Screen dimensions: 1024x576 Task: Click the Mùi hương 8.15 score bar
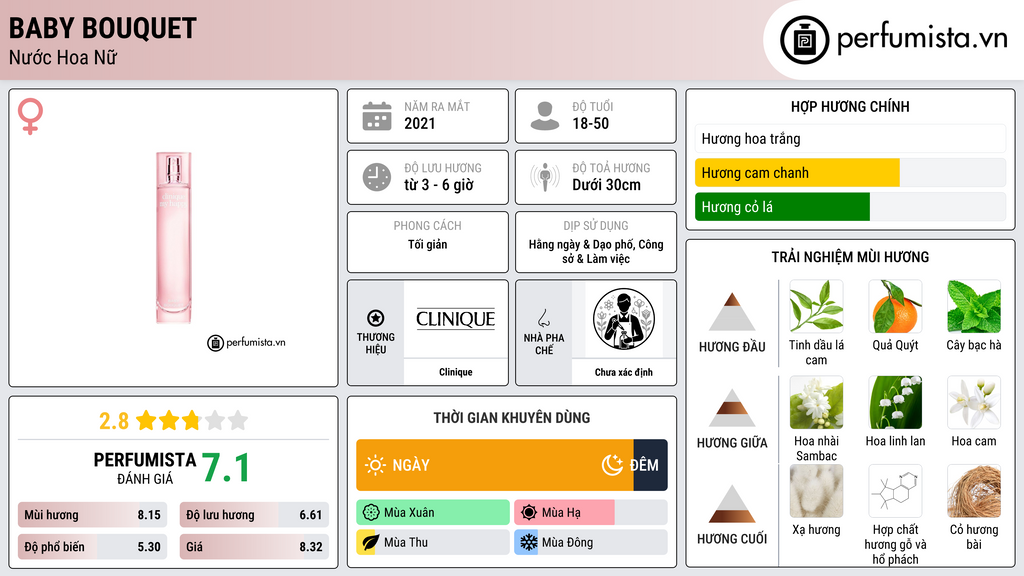click(92, 515)
